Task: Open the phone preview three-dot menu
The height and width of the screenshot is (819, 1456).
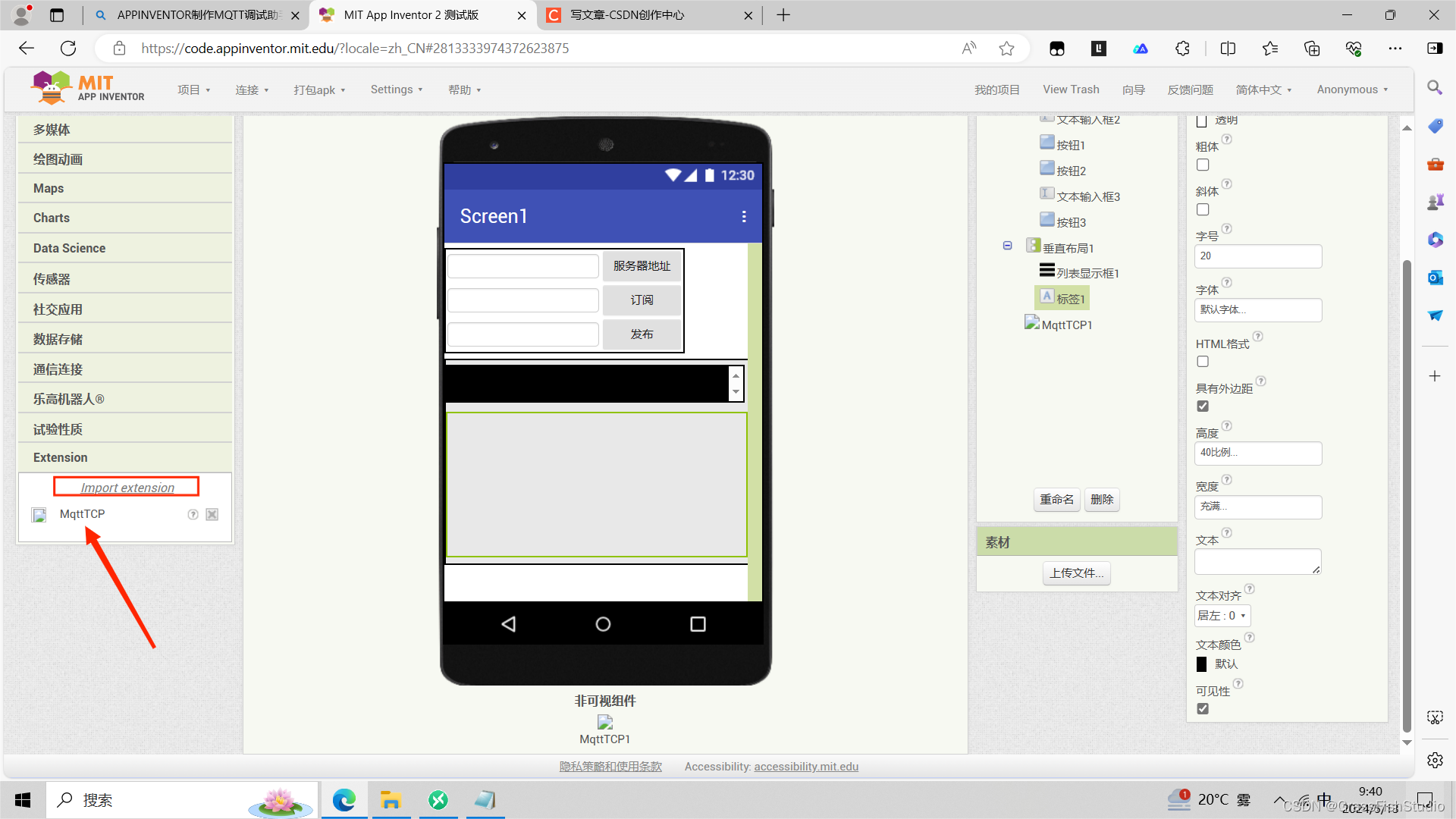Action: click(x=743, y=217)
